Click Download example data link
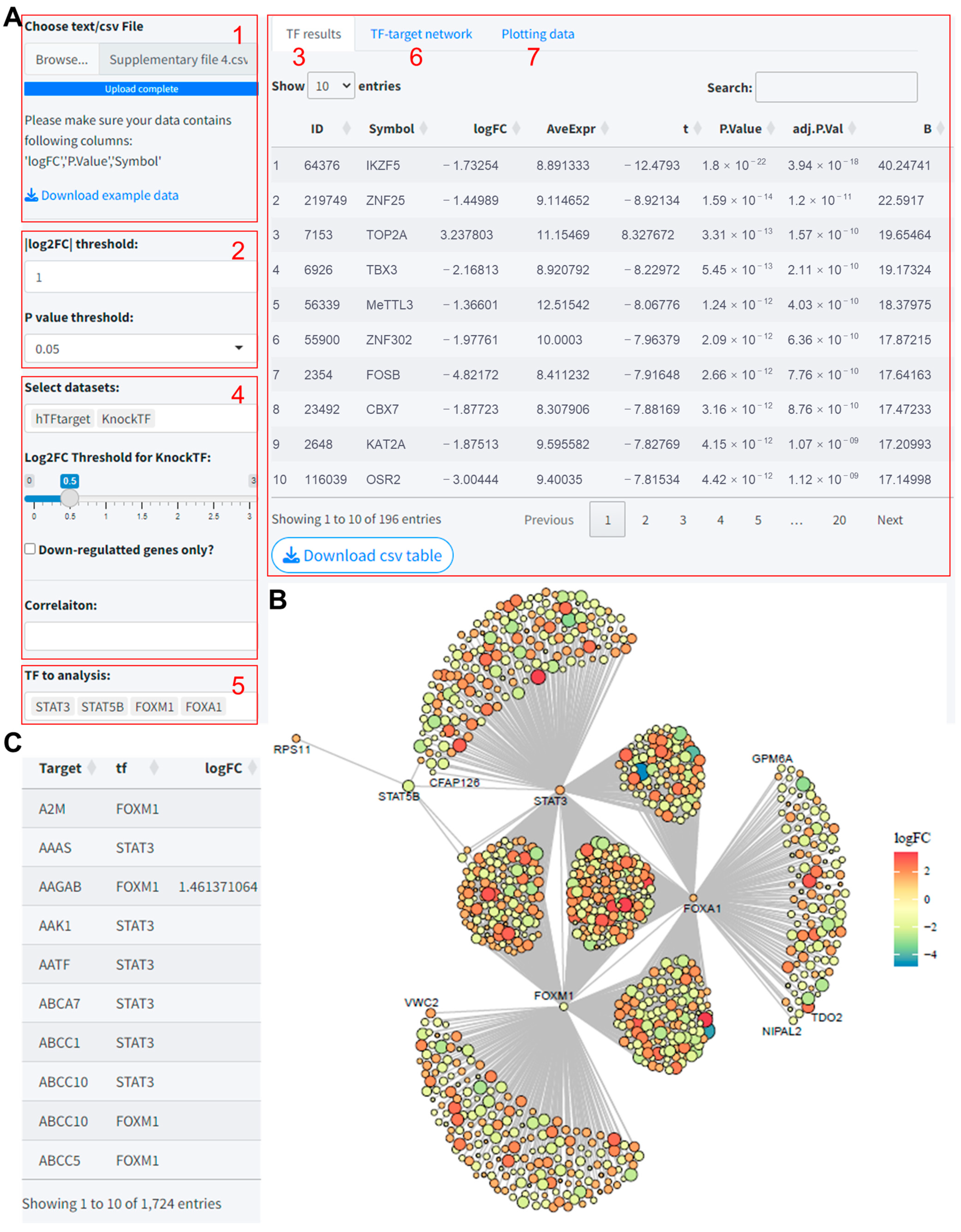961x1232 pixels. click(x=102, y=195)
